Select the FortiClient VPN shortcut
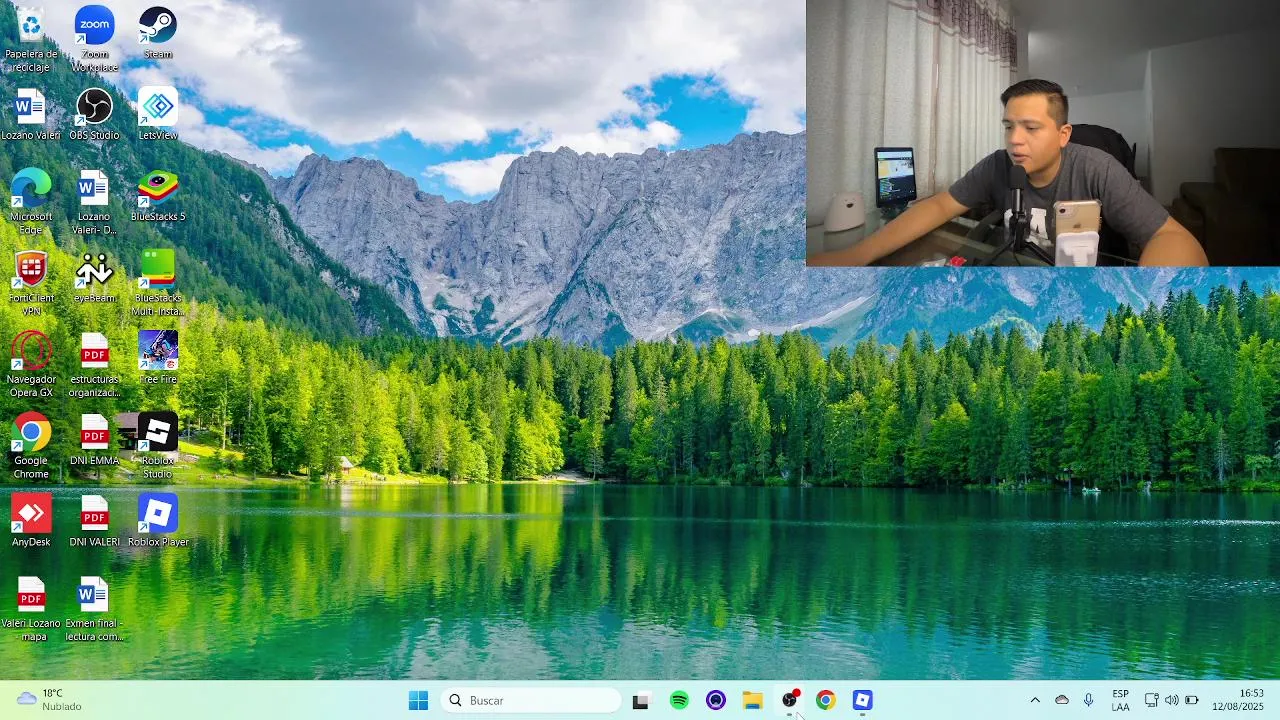The width and height of the screenshot is (1280, 720). coord(31,283)
